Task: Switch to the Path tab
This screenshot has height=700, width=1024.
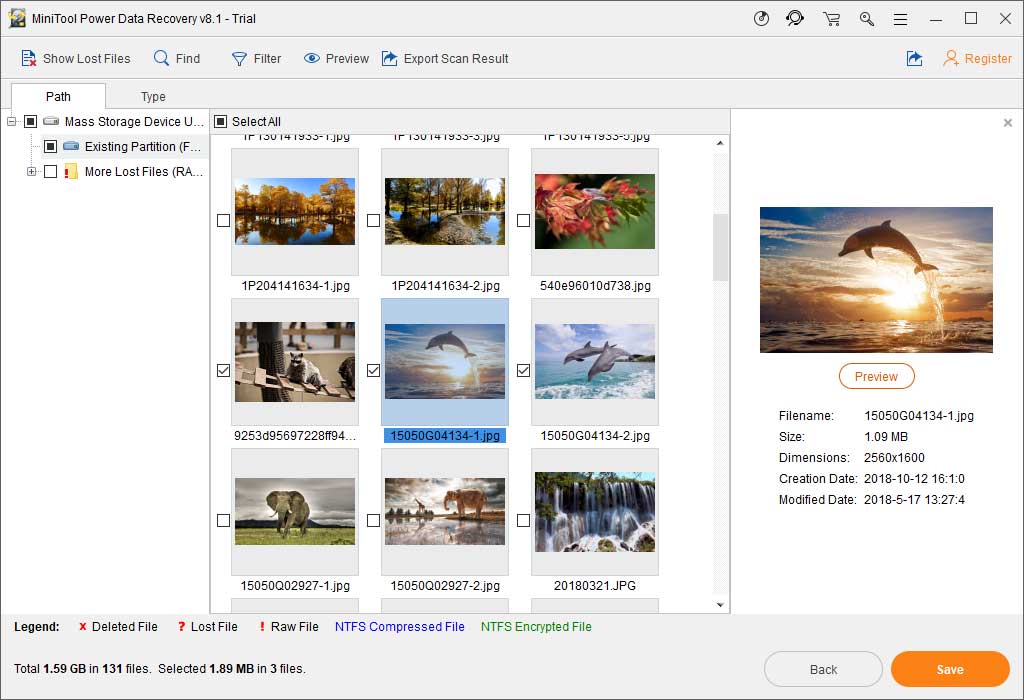Action: (x=58, y=97)
